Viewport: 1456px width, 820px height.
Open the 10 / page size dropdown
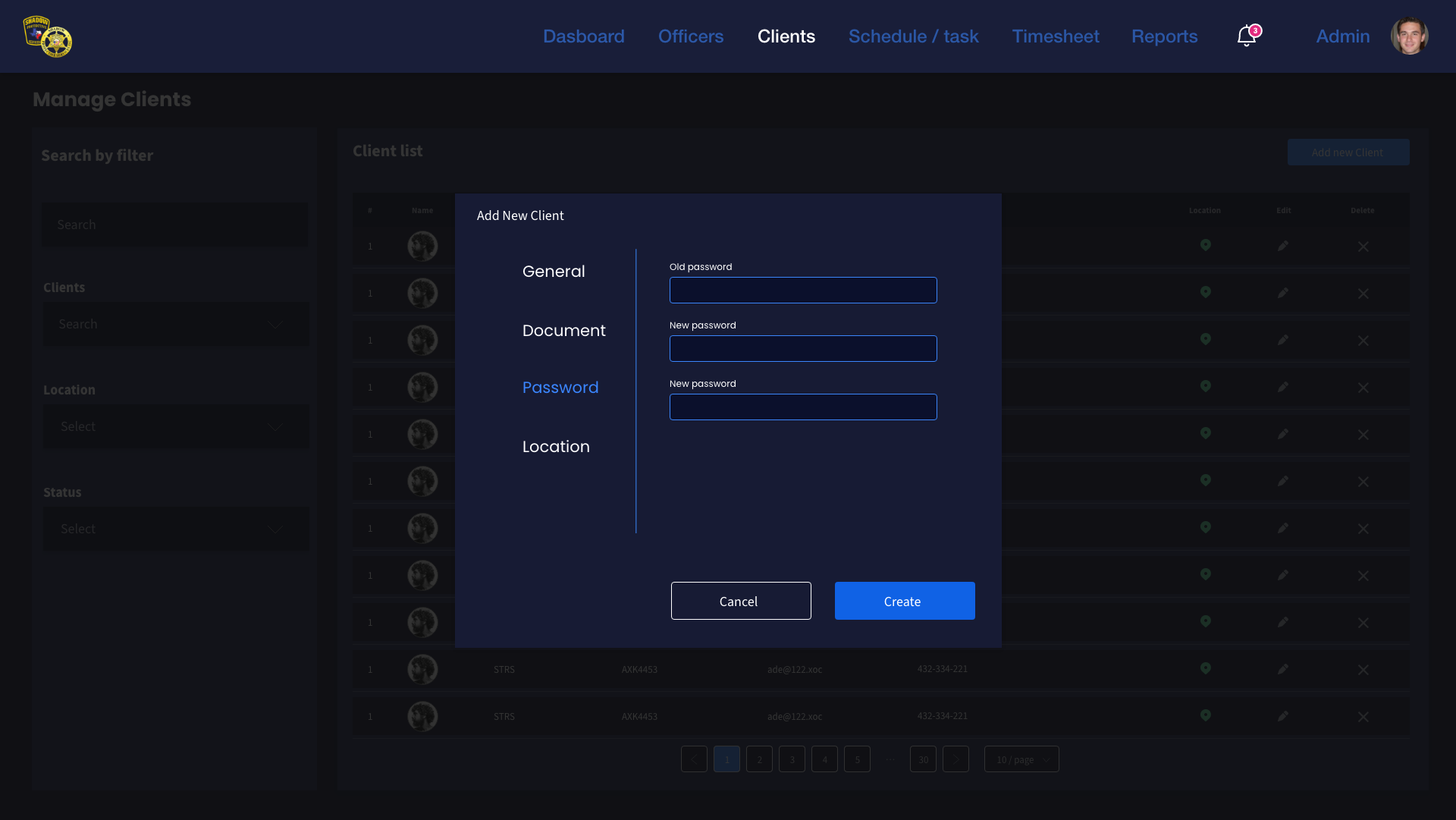[1021, 759]
